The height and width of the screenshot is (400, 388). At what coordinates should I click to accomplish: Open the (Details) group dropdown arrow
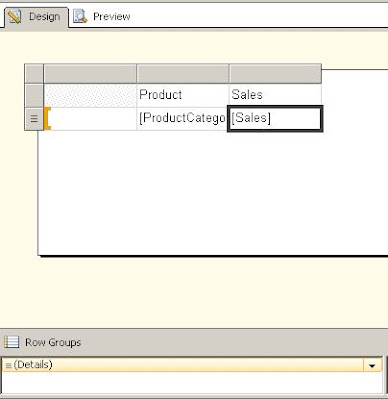tap(372, 365)
